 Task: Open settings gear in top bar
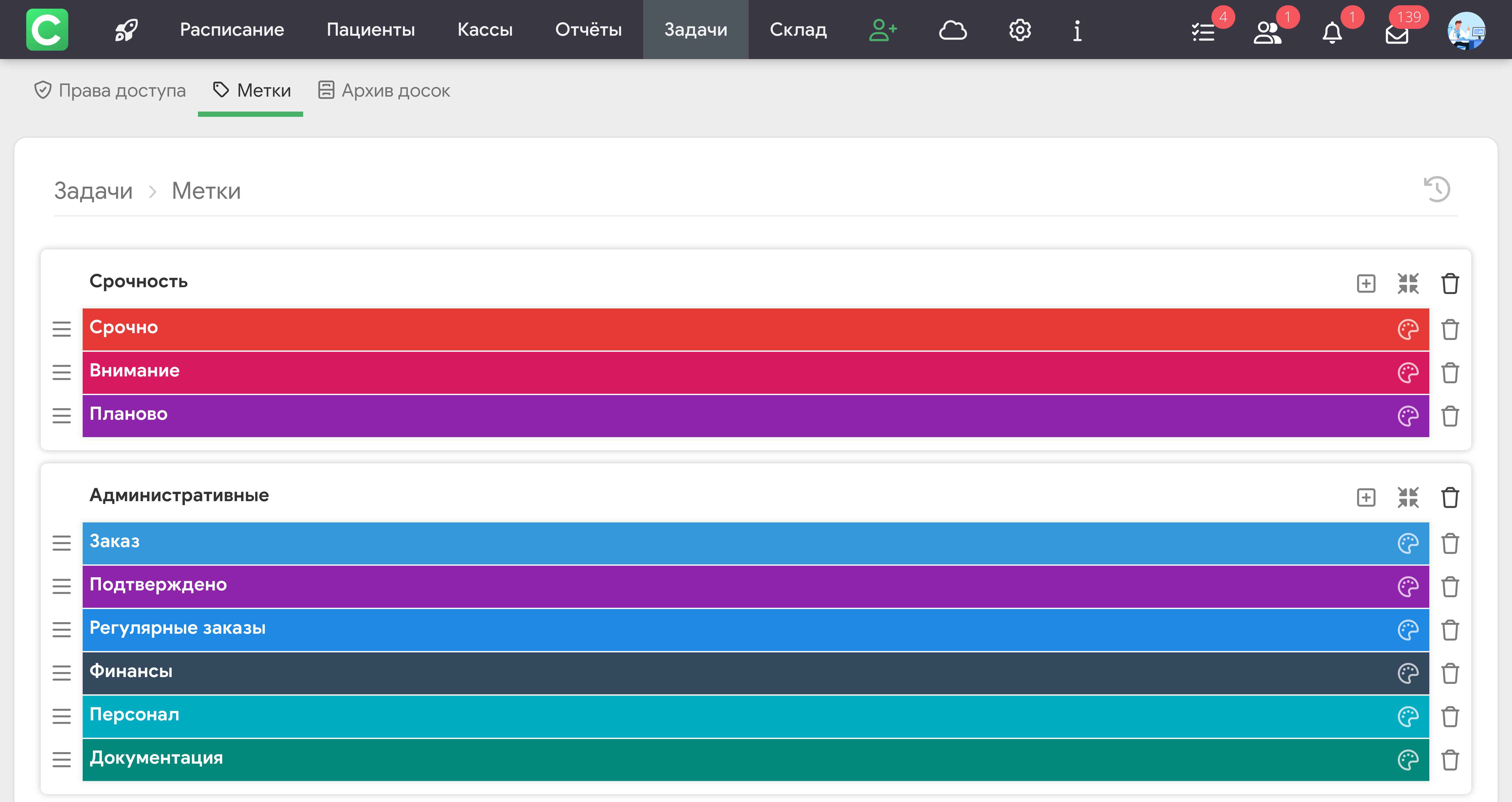[1020, 30]
